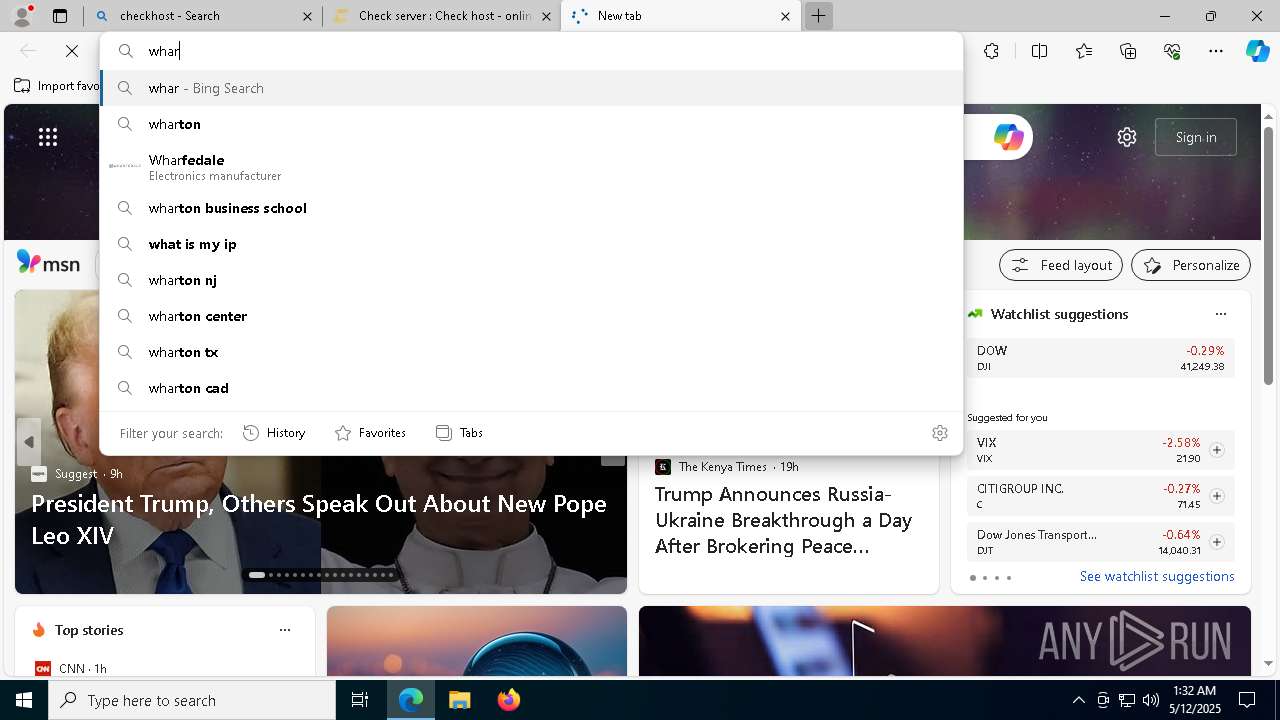This screenshot has height=720, width=1280.
Task: Click the Windows taskbar search box
Action: coord(192,700)
